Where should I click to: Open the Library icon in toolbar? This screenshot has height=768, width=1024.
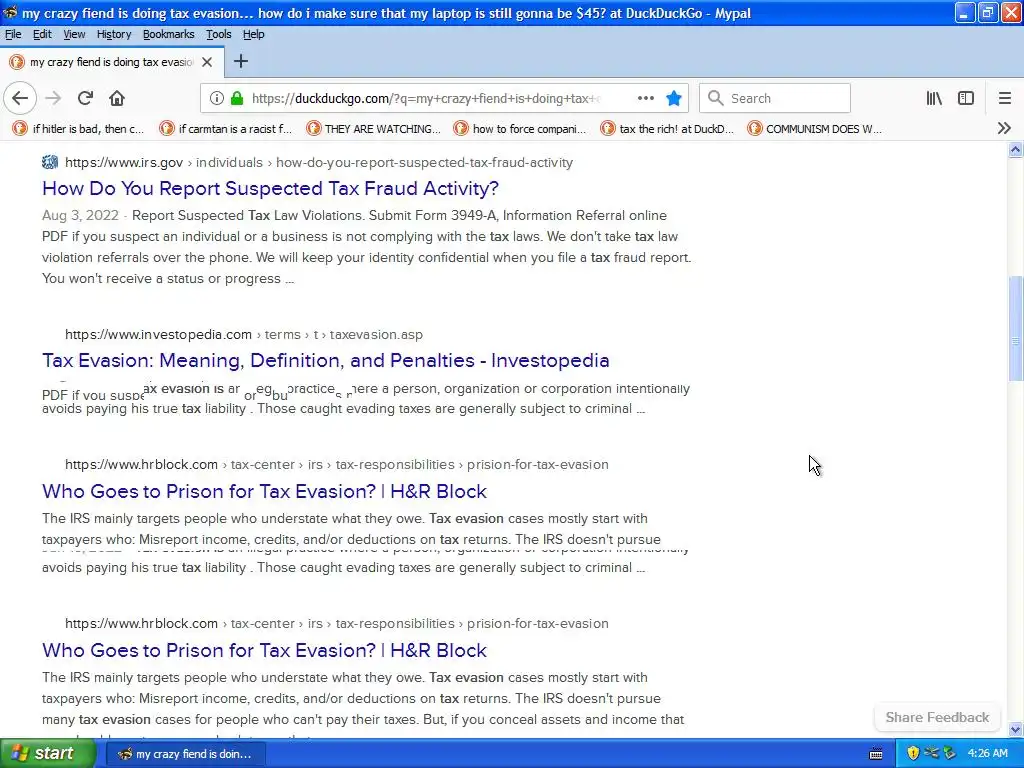point(934,98)
